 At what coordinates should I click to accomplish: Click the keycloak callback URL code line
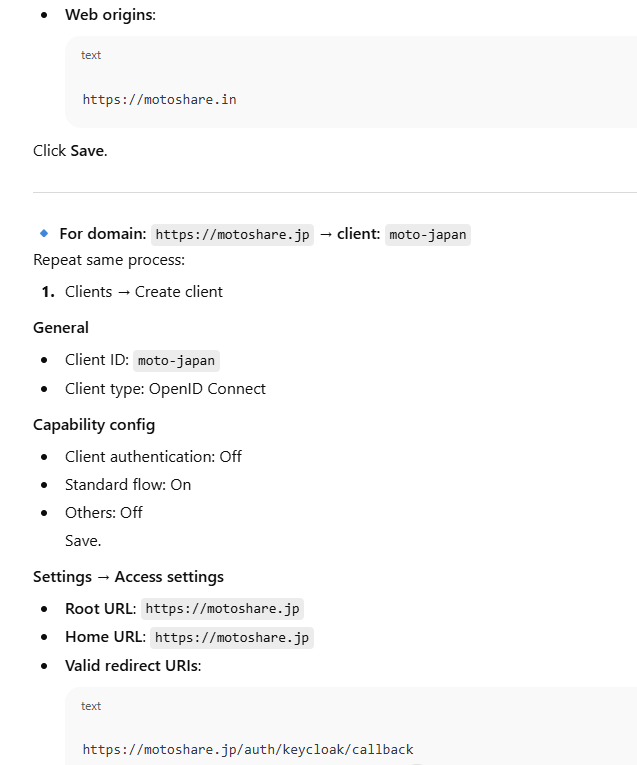coord(248,749)
